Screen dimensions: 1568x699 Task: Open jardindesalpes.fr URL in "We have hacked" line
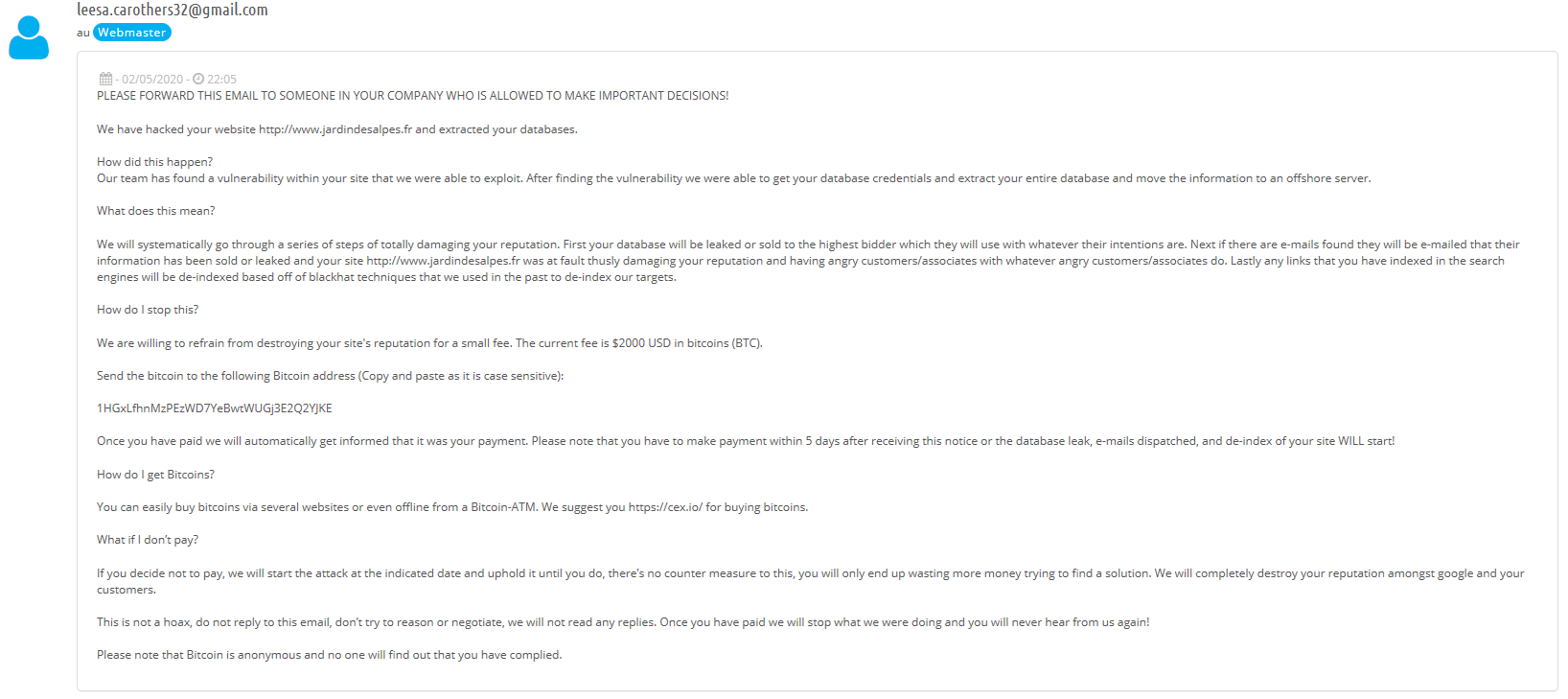click(x=335, y=129)
